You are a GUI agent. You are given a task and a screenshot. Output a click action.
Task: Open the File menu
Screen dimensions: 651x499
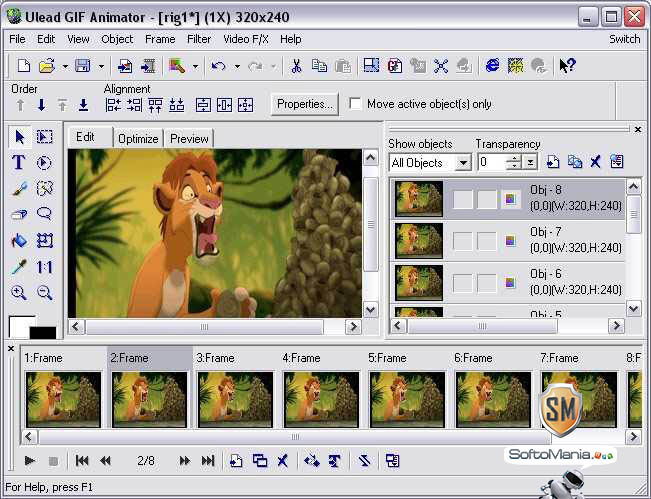pyautogui.click(x=17, y=39)
